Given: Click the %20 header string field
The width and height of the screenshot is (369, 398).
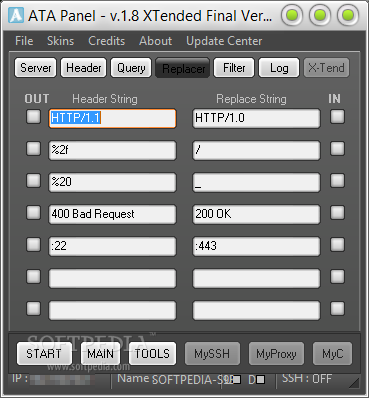Looking at the screenshot, I should coord(112,182).
